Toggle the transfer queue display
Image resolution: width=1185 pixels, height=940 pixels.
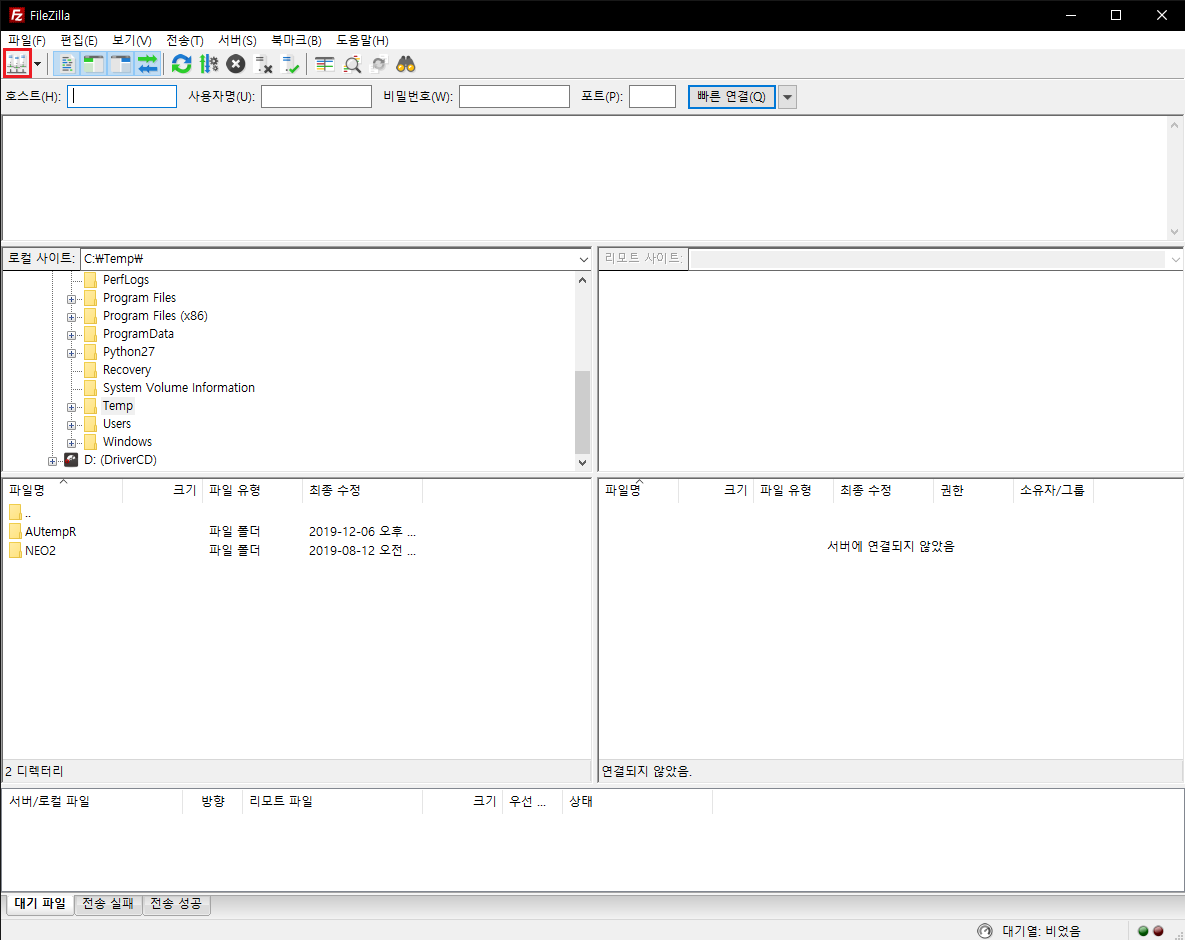[x=148, y=64]
